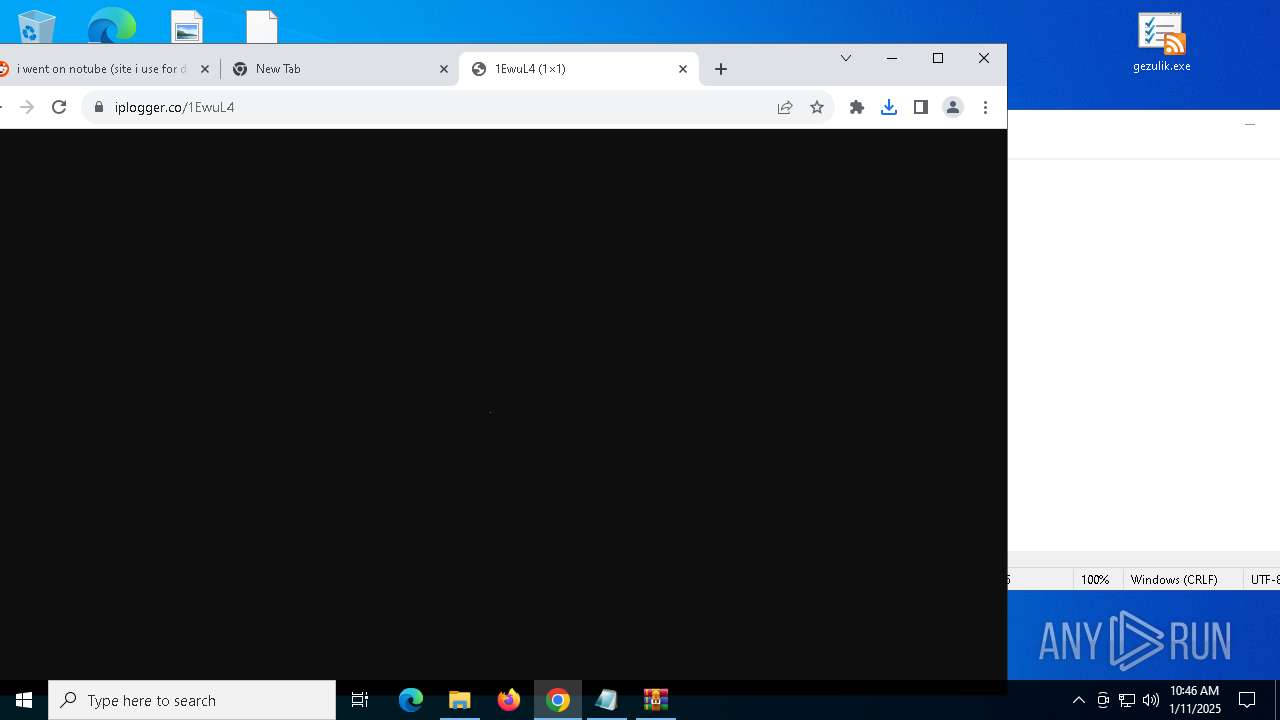Open the clock showing 10:46 AM
The width and height of the screenshot is (1280, 720).
pyautogui.click(x=1195, y=700)
